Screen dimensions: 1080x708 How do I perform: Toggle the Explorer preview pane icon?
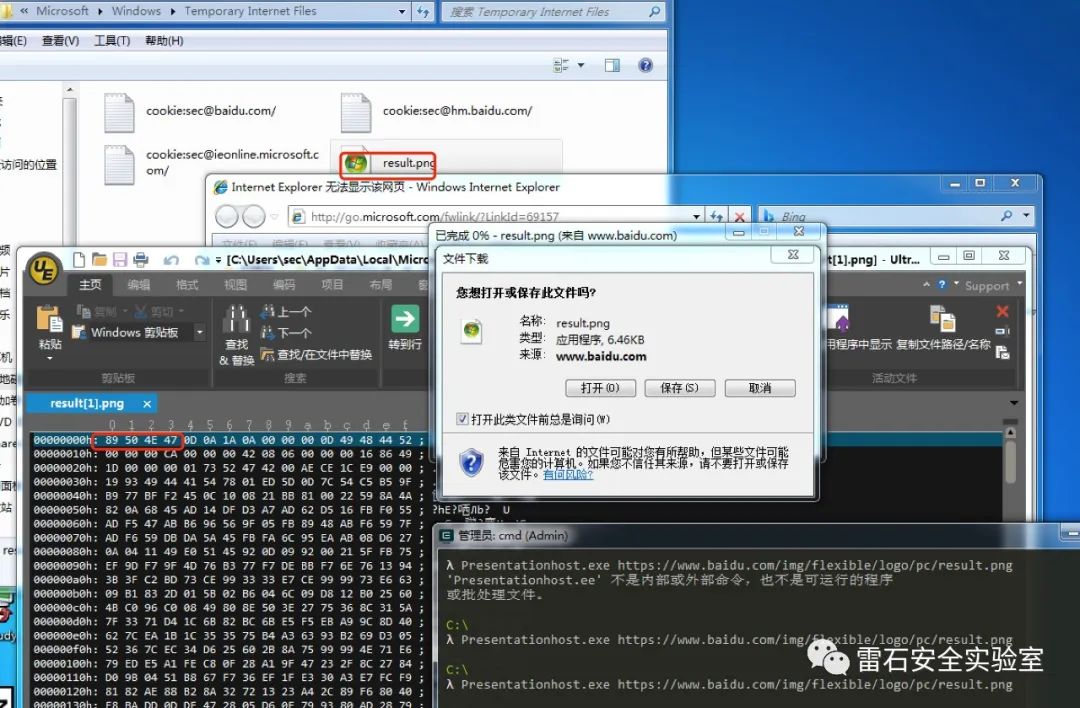point(612,65)
